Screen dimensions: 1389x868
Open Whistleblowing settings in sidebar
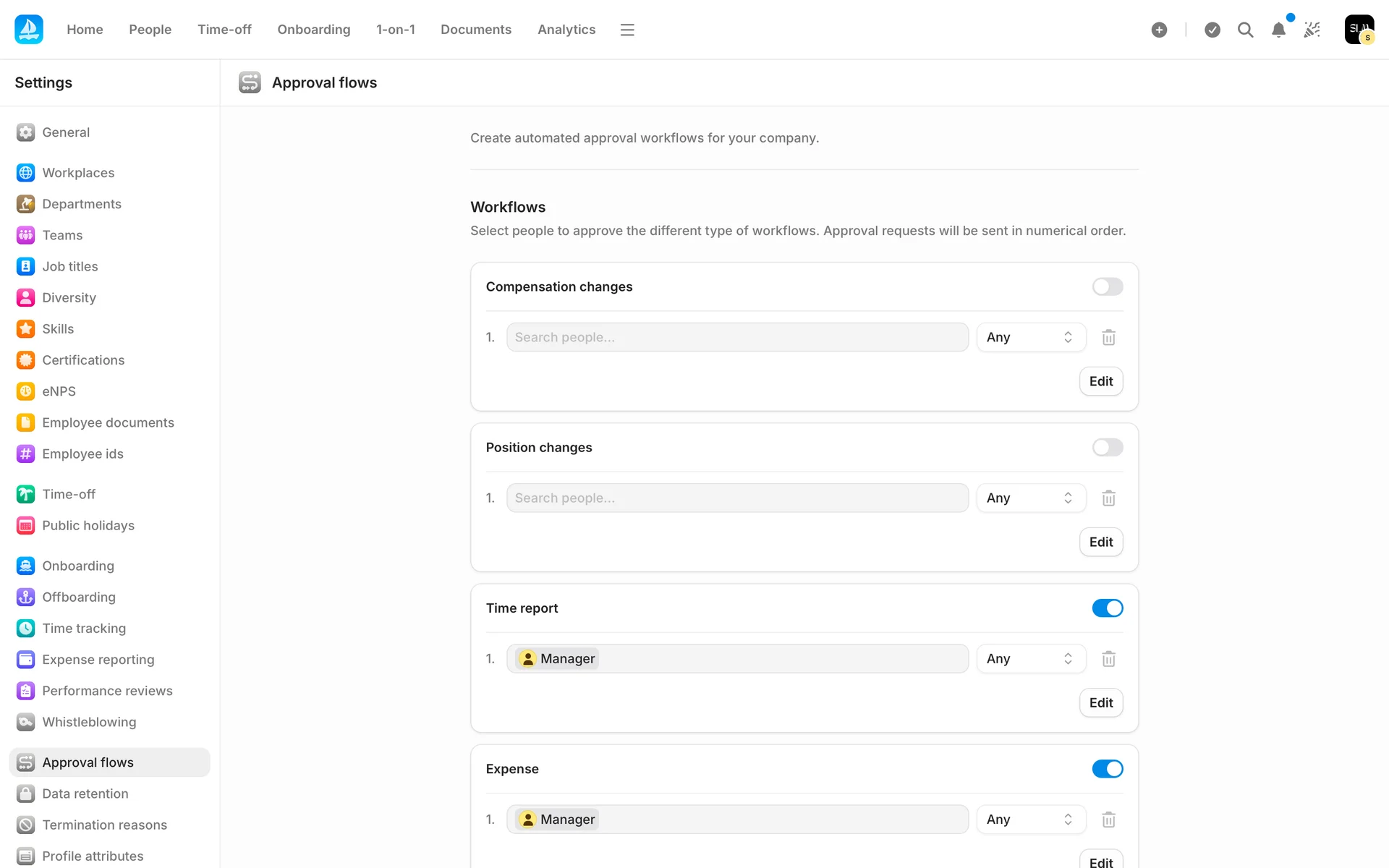(x=89, y=722)
